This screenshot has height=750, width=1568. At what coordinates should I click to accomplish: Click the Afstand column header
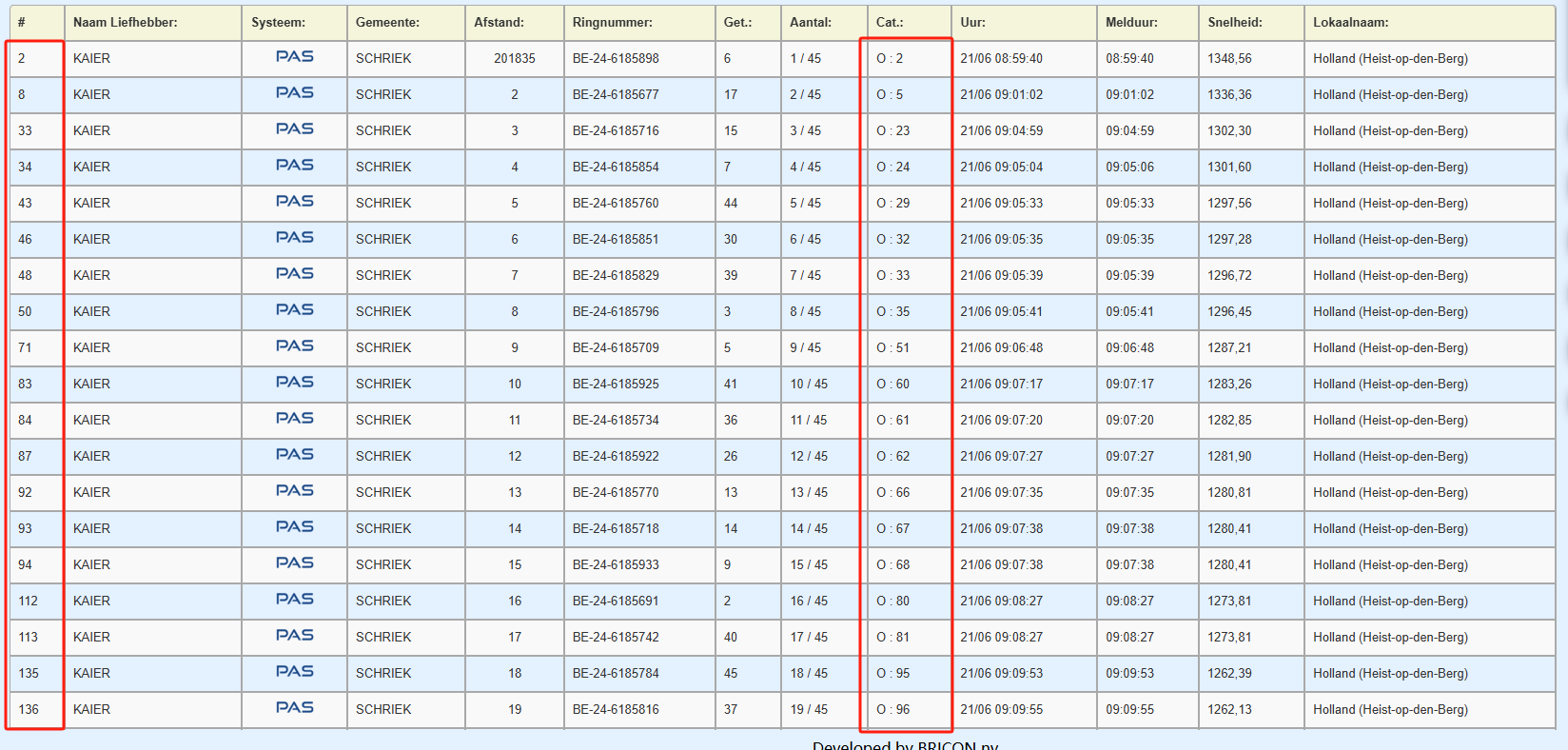pyautogui.click(x=499, y=22)
